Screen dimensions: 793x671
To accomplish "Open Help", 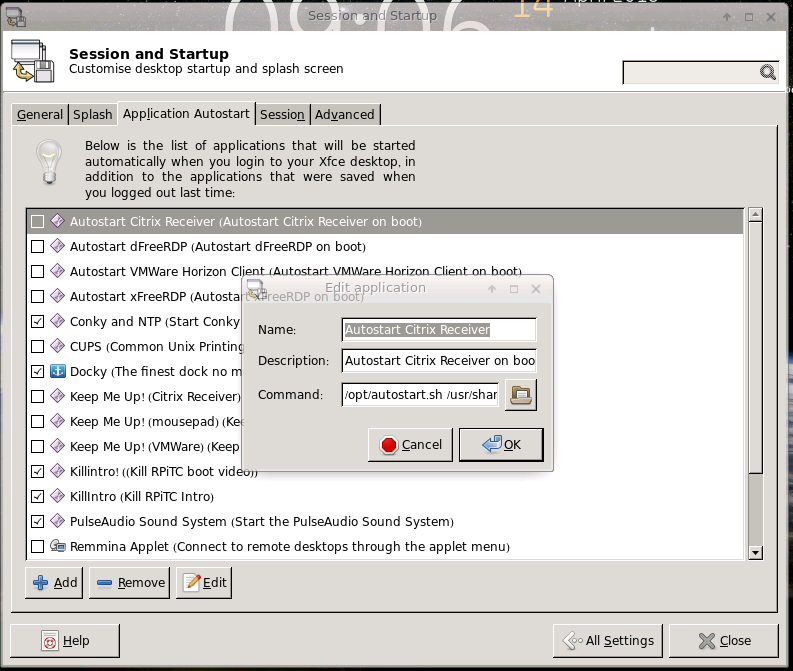I will [x=65, y=641].
